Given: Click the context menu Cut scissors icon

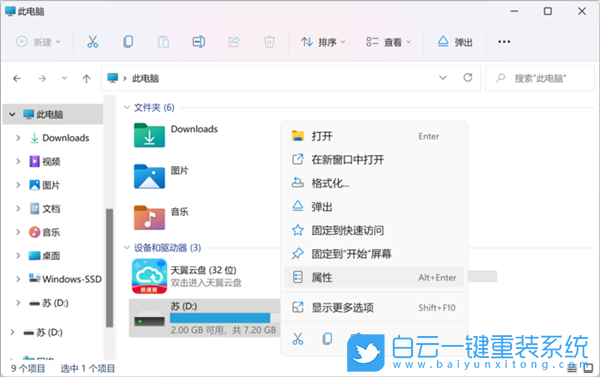Looking at the screenshot, I should [x=298, y=339].
